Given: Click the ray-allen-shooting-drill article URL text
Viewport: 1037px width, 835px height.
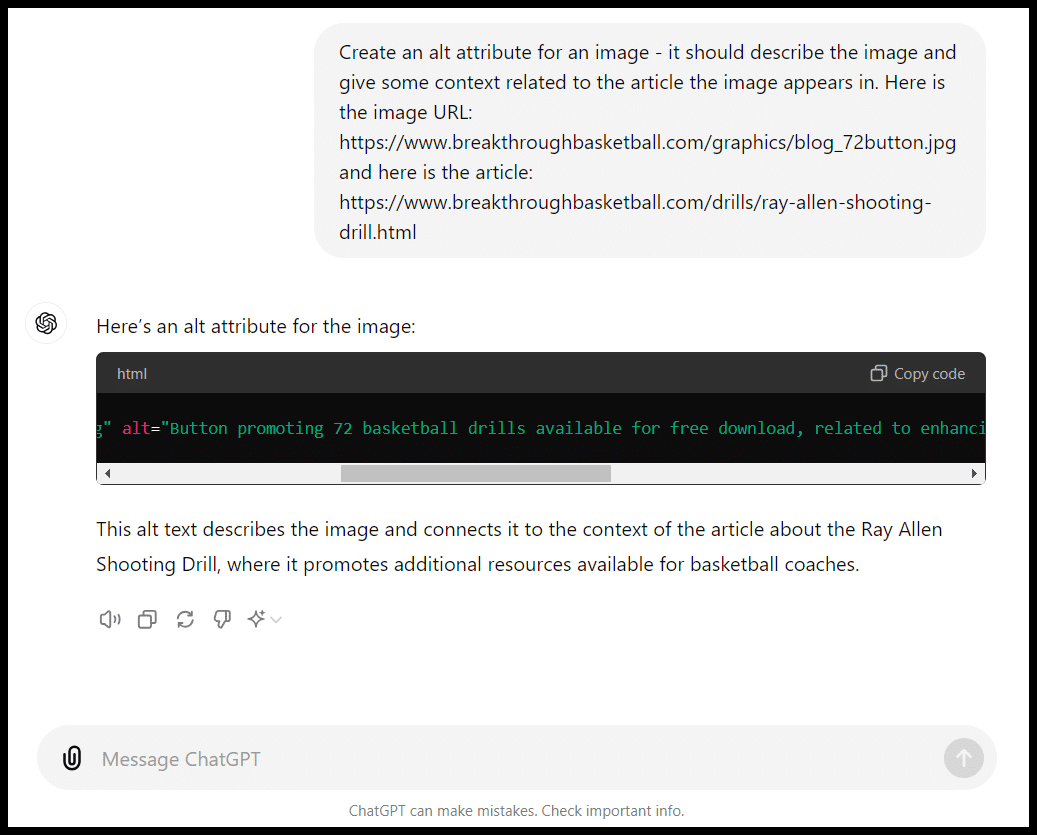Looking at the screenshot, I should pyautogui.click(x=635, y=217).
